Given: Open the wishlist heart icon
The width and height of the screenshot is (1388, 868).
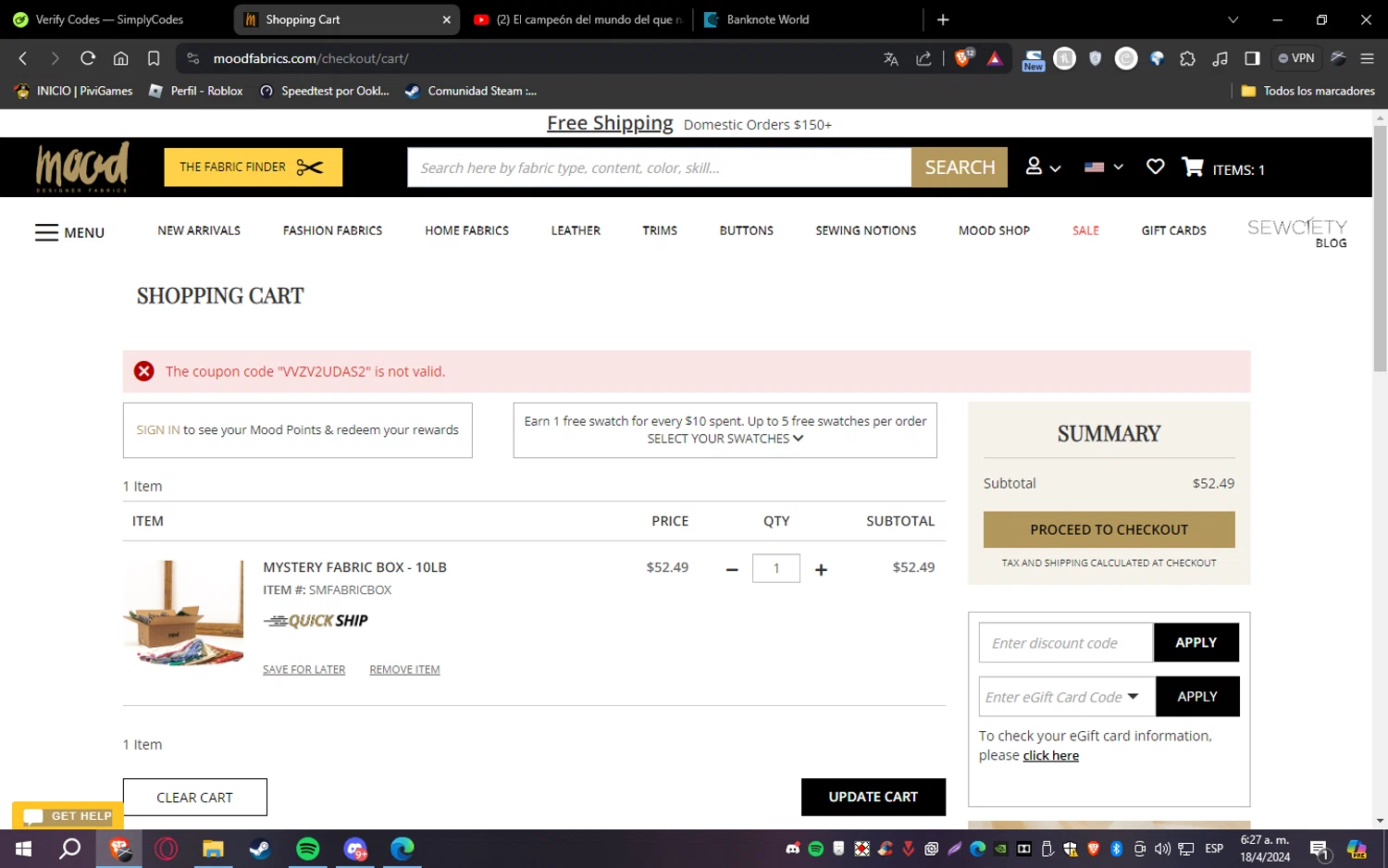Looking at the screenshot, I should pyautogui.click(x=1155, y=167).
